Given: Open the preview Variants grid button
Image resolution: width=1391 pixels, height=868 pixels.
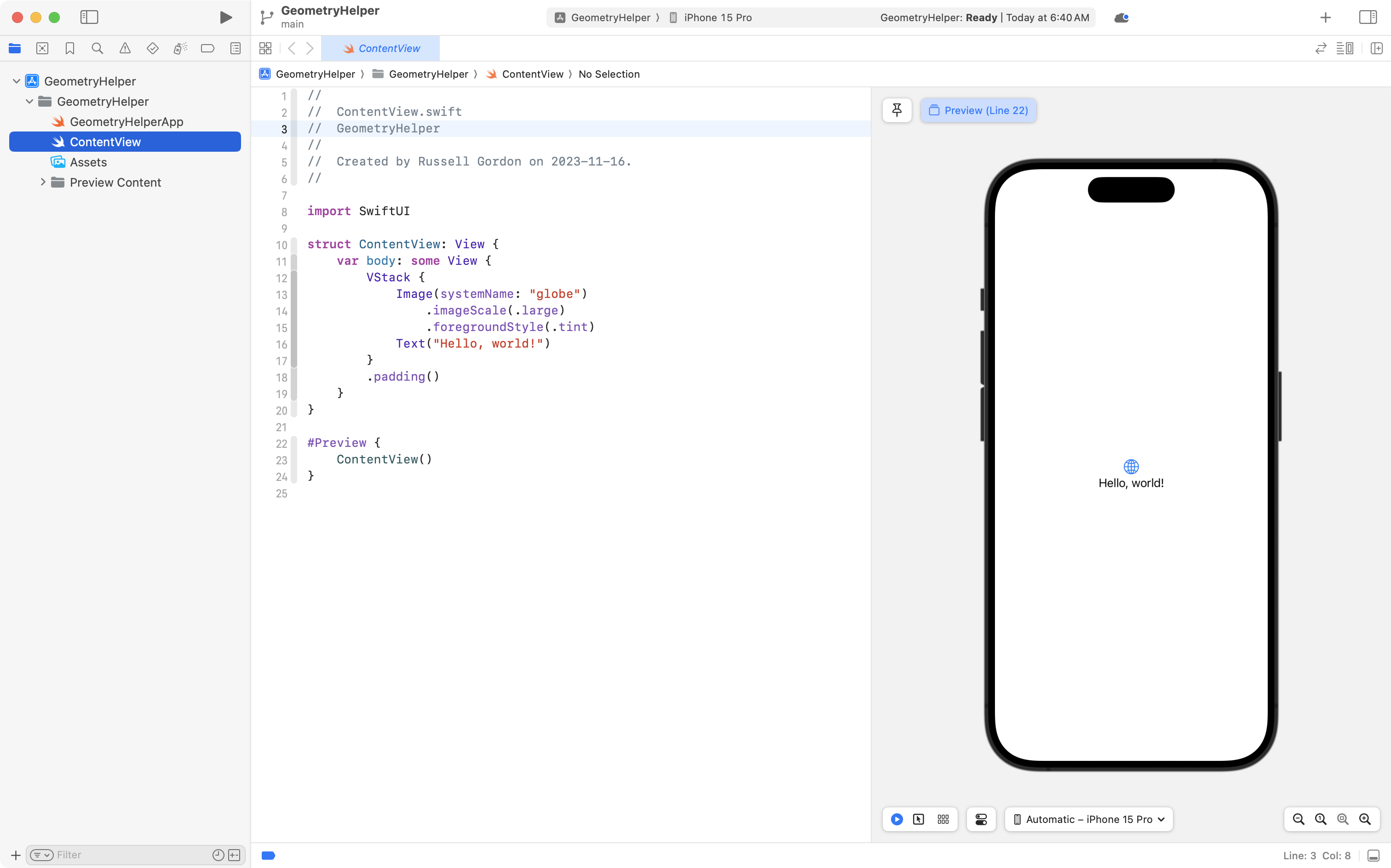Looking at the screenshot, I should [943, 819].
